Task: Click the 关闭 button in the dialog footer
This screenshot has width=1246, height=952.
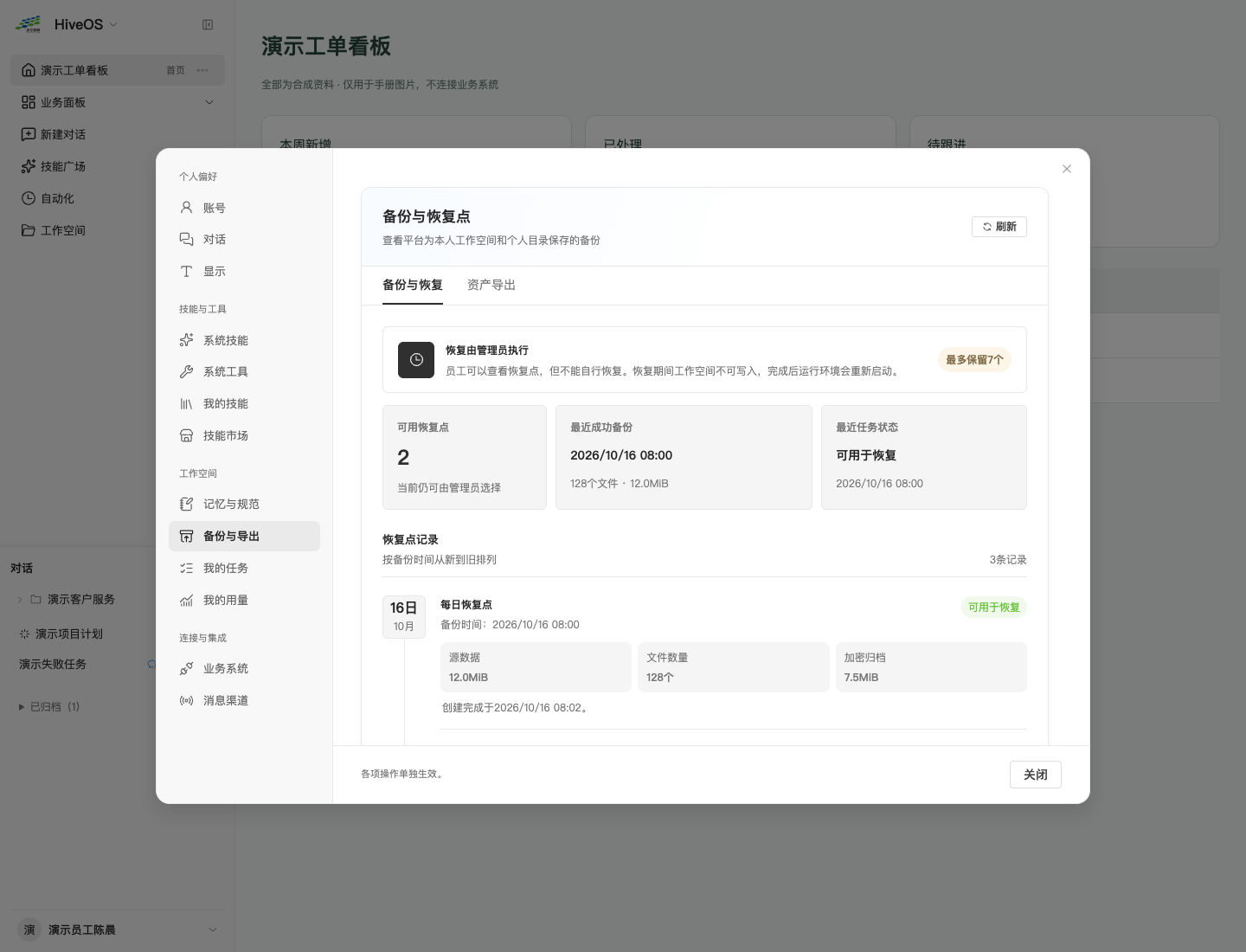Action: point(1036,775)
